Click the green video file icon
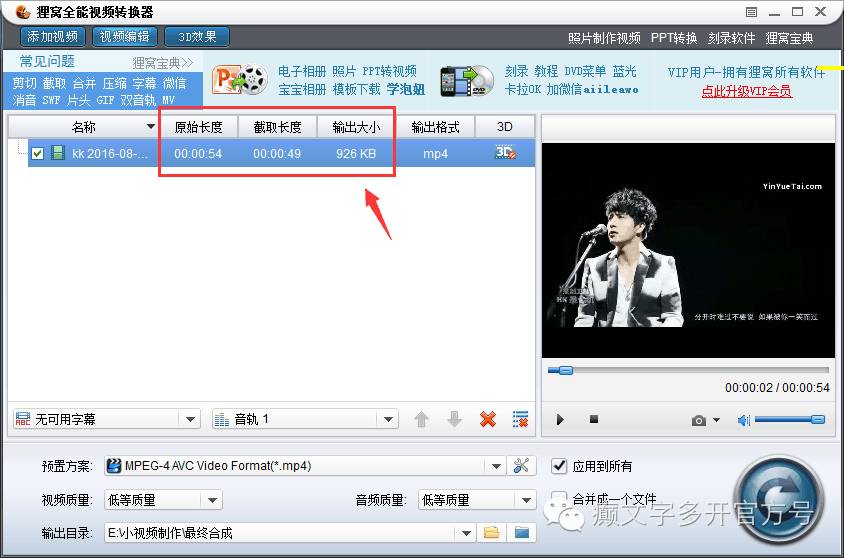The image size is (844, 558). [x=58, y=153]
